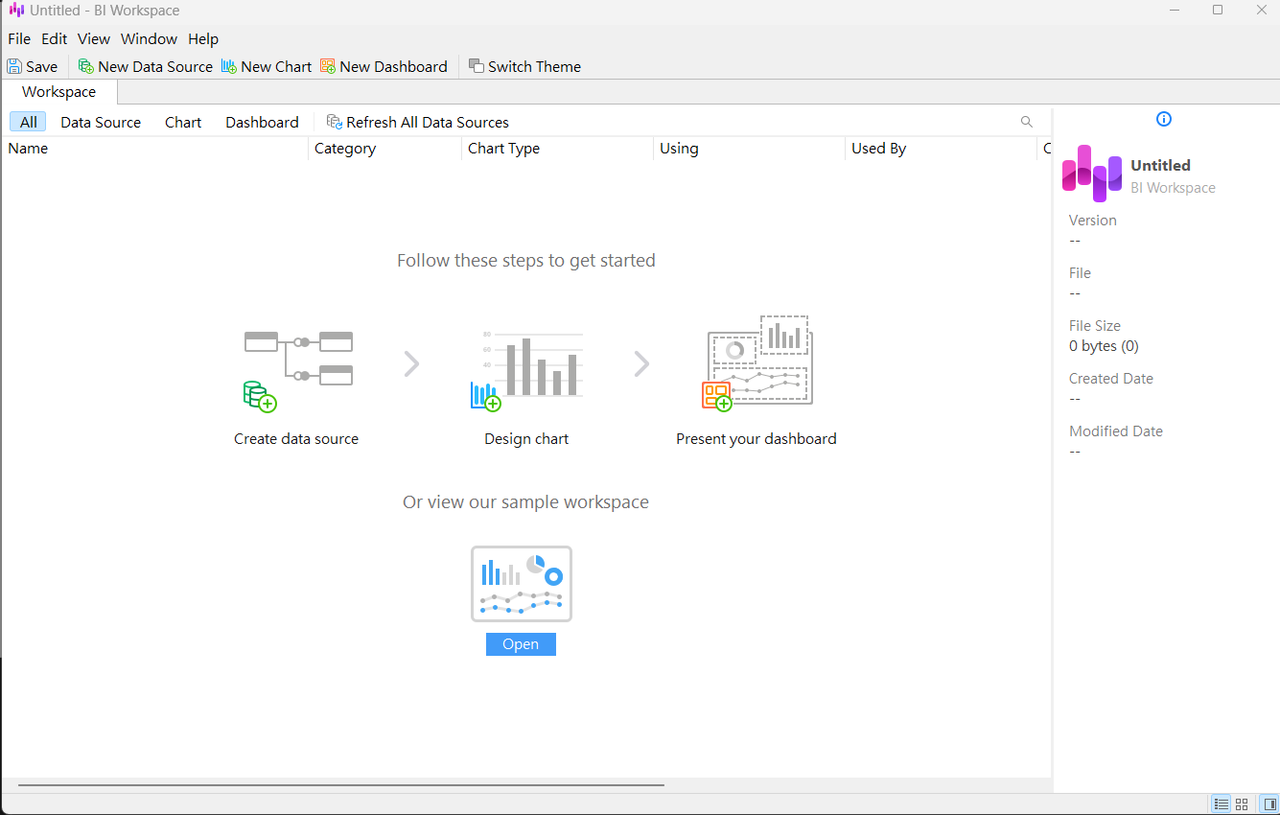
Task: Click the Present your dashboard label
Action: (x=756, y=439)
